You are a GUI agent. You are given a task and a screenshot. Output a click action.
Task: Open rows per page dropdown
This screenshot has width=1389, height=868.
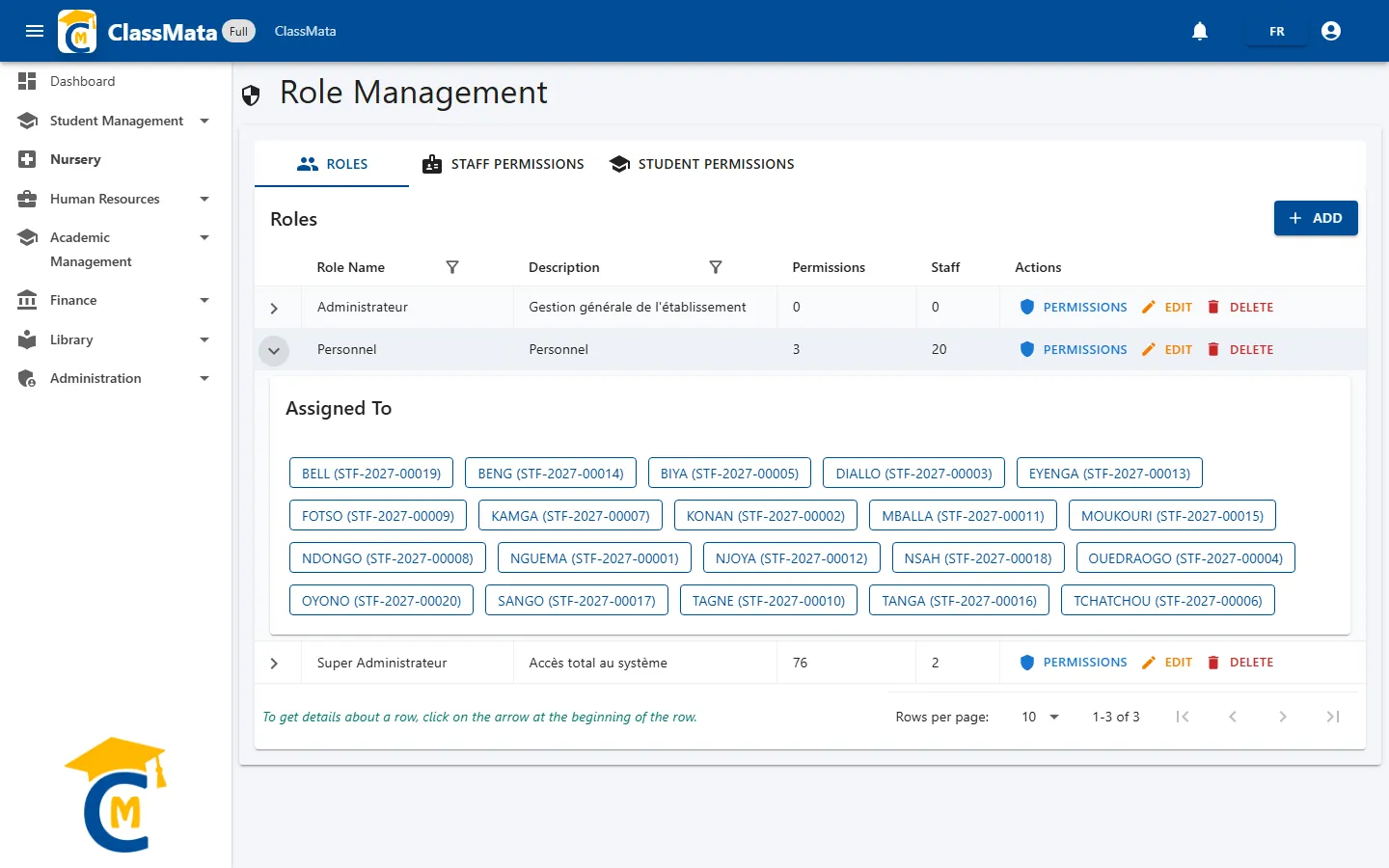click(1040, 717)
